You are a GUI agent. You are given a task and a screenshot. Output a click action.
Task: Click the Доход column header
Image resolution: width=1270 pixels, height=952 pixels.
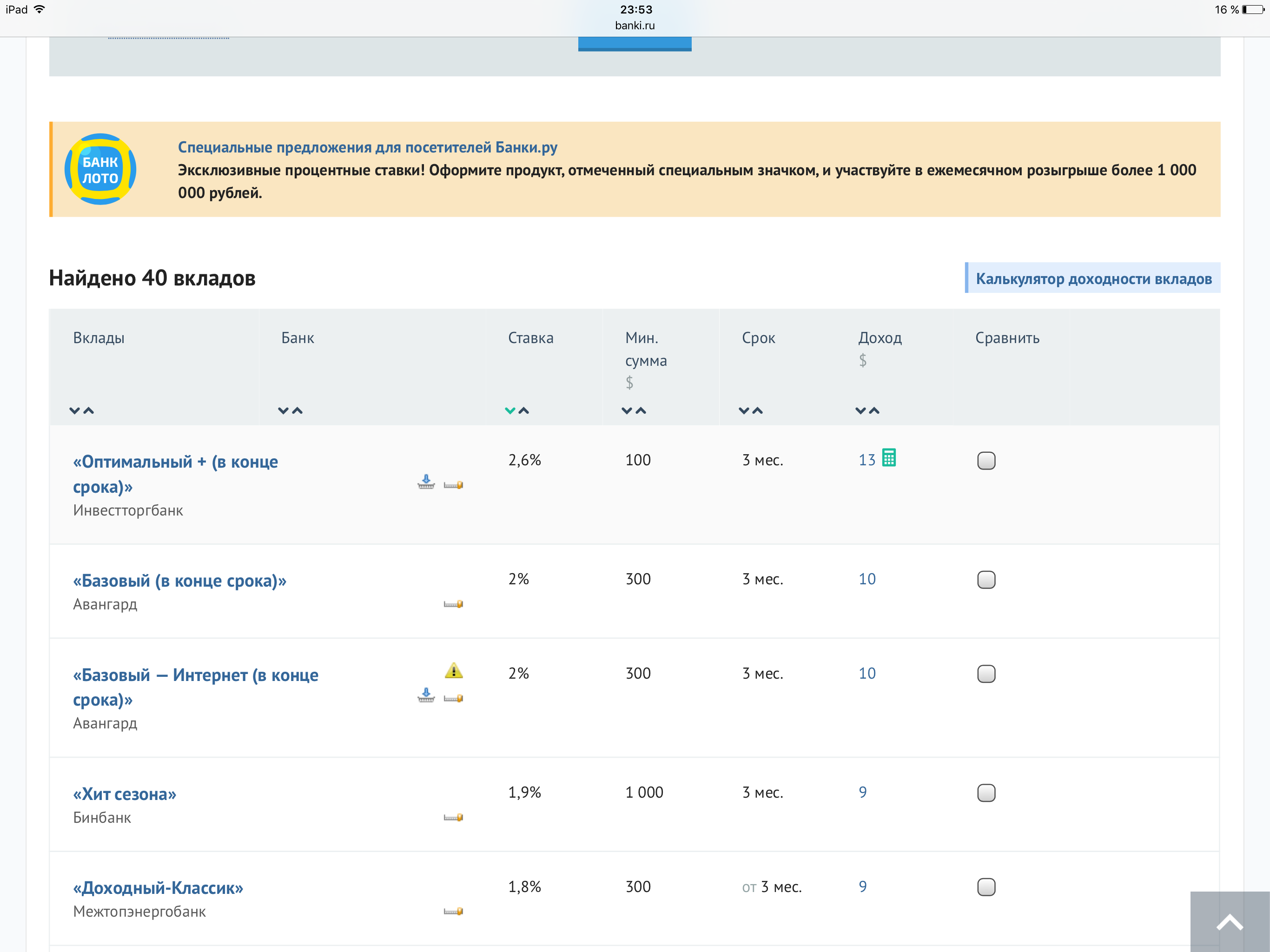[880, 337]
